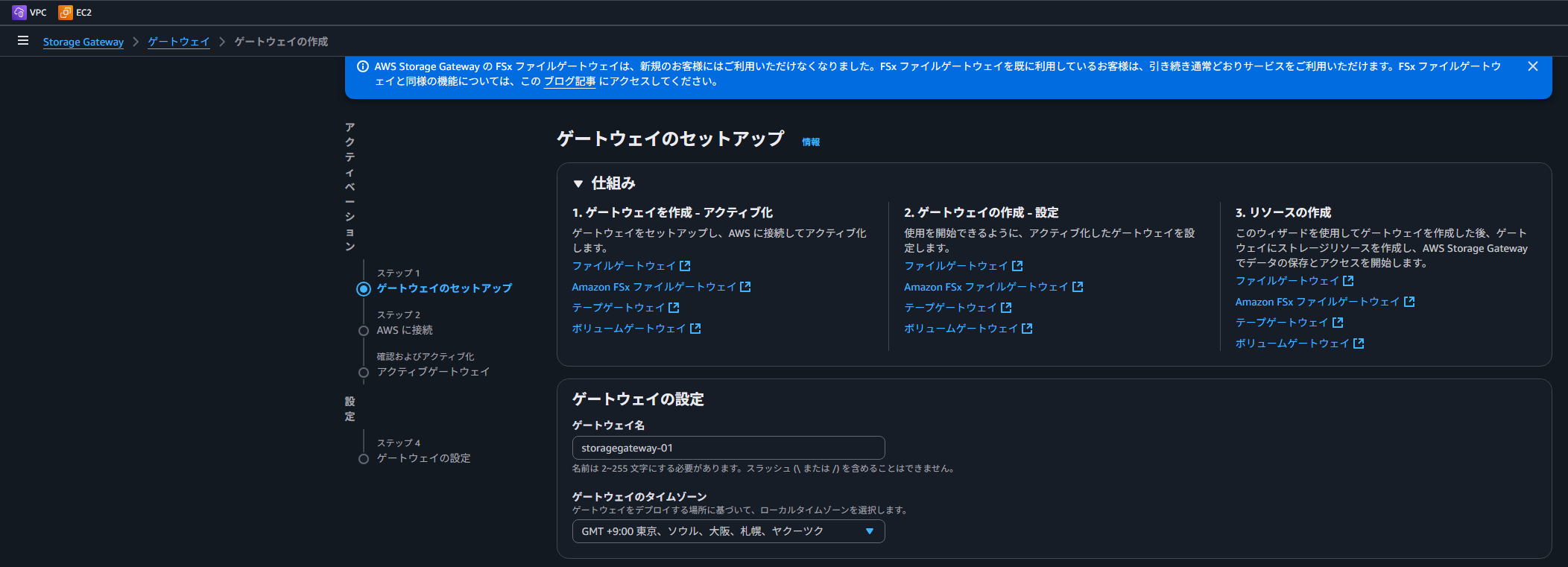Click heading 3. リソースの作成

pos(1283,212)
